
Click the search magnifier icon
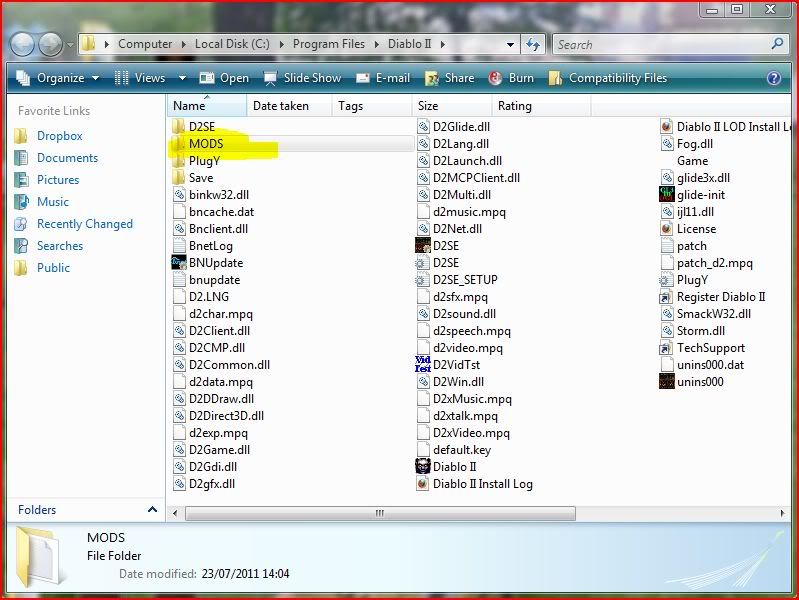pyautogui.click(x=778, y=44)
